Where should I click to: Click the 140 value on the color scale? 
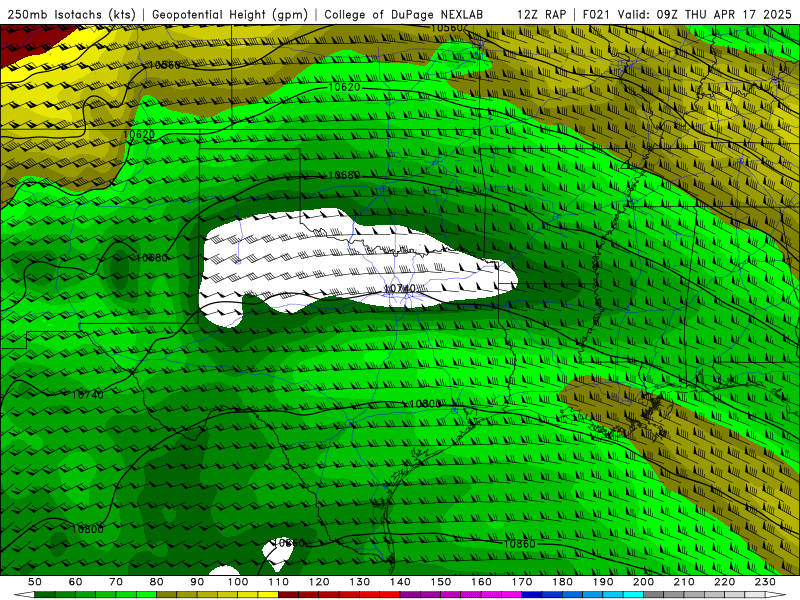400,582
